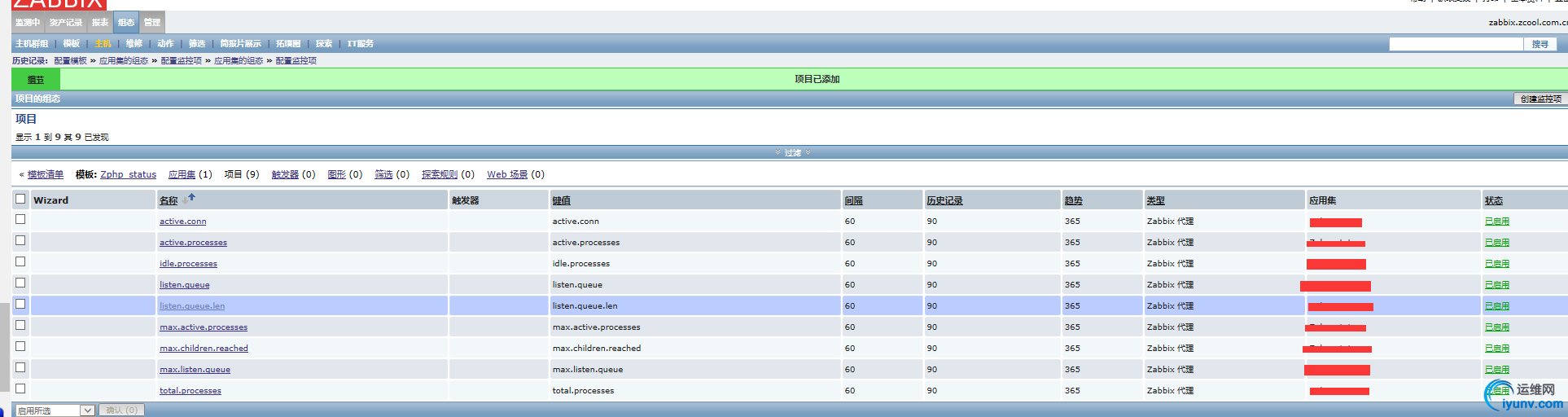Go to 主机 submenu

coord(103,44)
